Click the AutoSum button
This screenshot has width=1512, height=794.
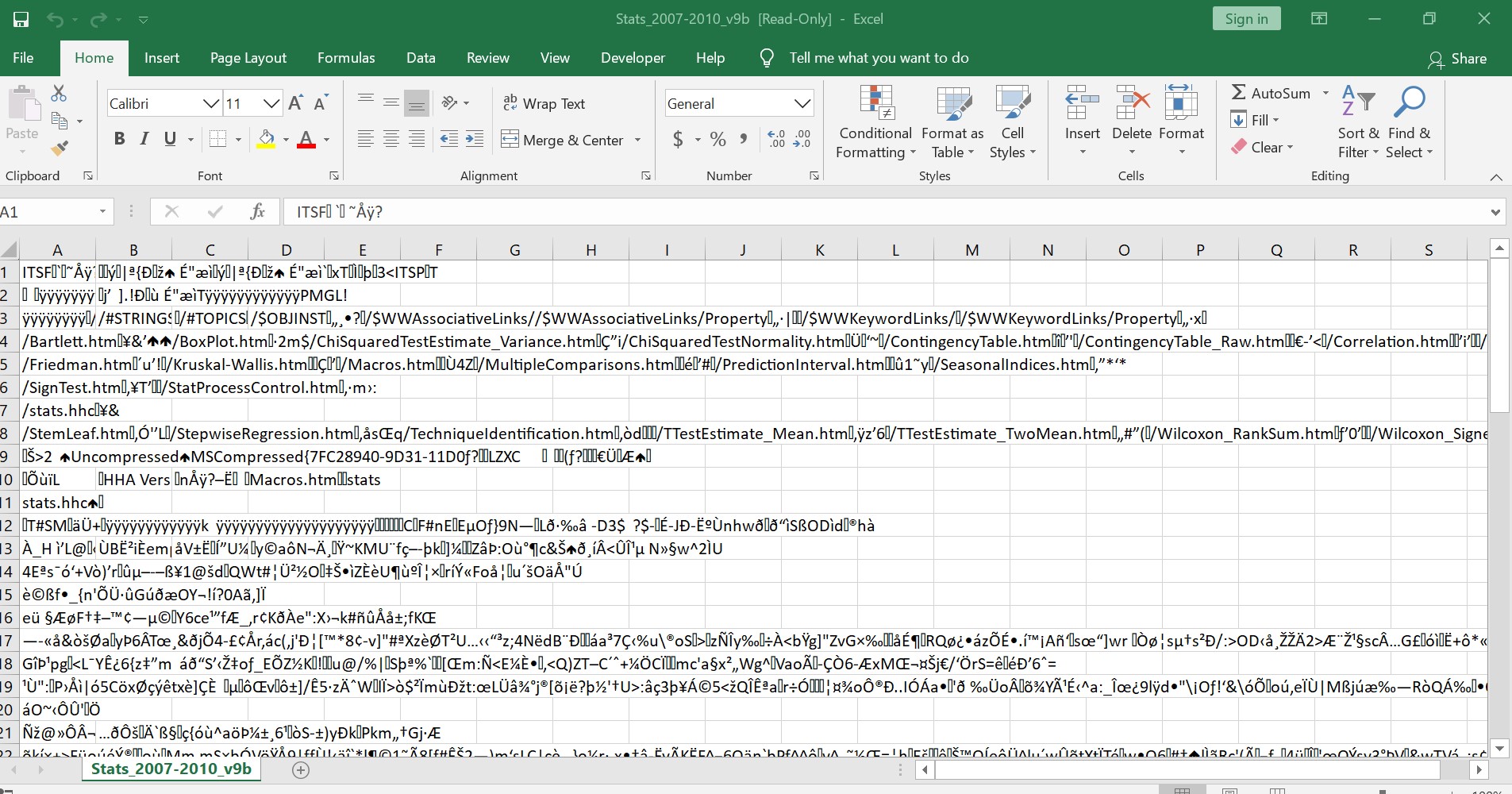click(x=1272, y=93)
